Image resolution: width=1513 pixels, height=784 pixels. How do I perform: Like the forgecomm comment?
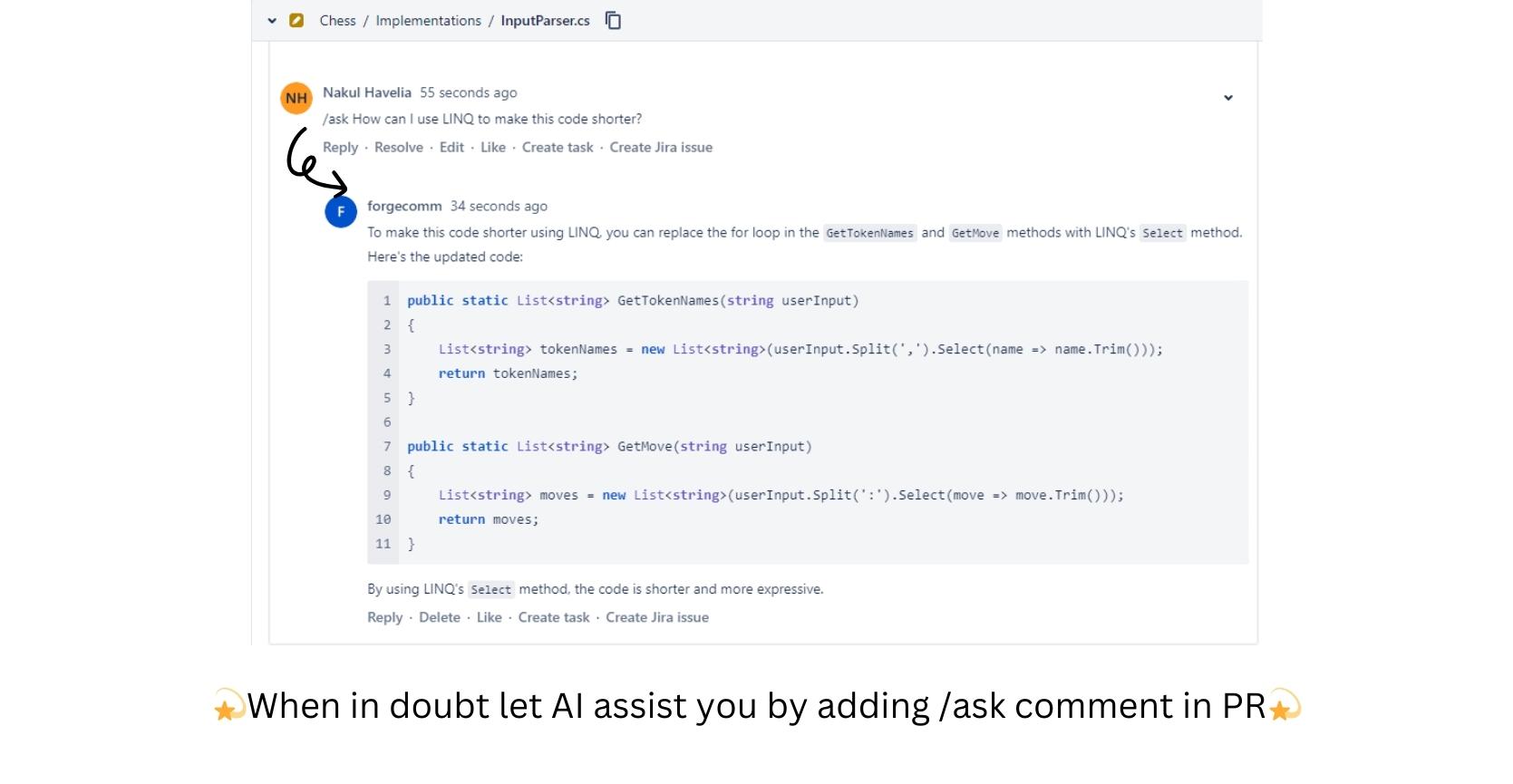(x=490, y=617)
